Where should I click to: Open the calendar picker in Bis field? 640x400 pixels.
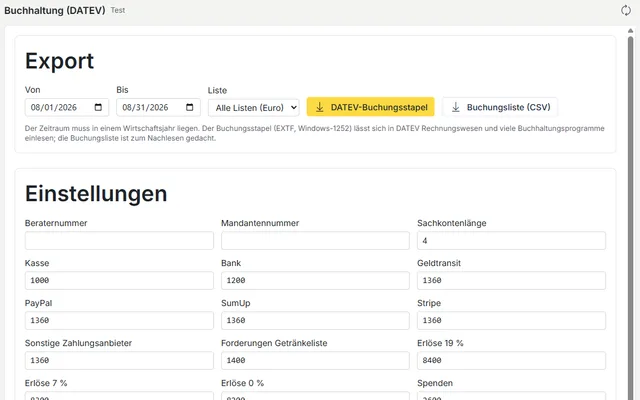(189, 107)
